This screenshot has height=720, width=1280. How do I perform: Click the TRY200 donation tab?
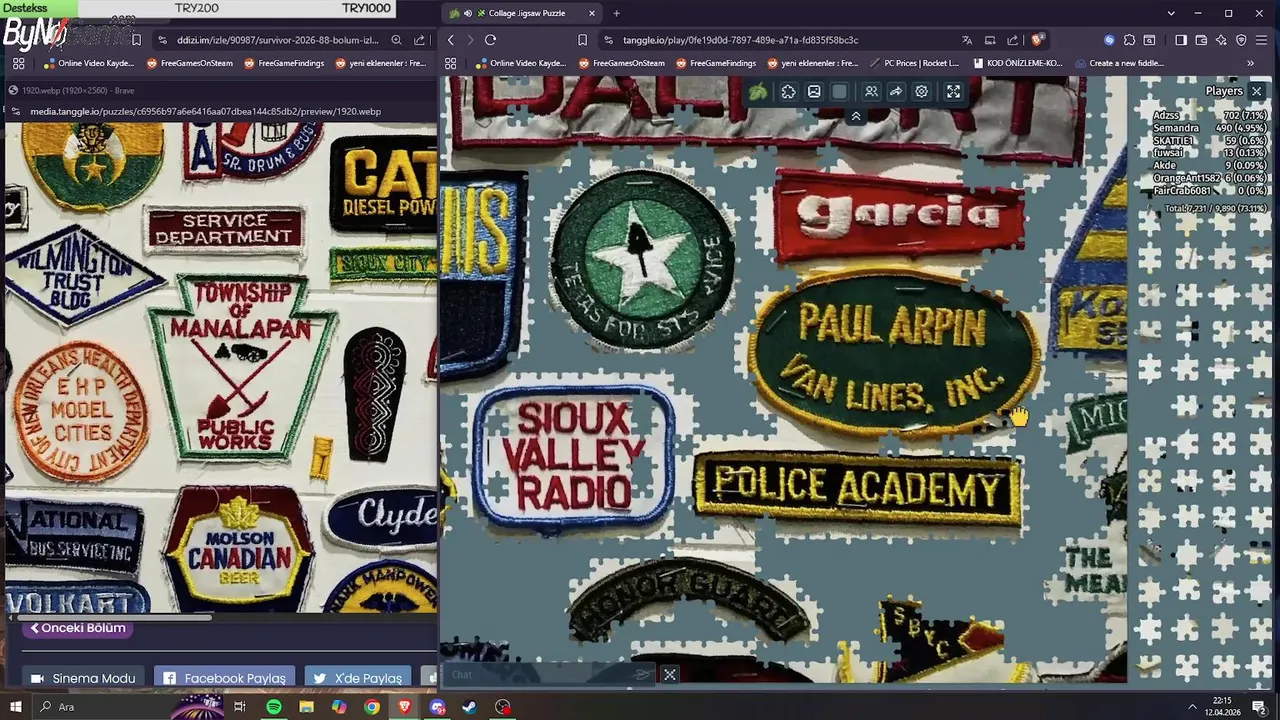point(197,8)
